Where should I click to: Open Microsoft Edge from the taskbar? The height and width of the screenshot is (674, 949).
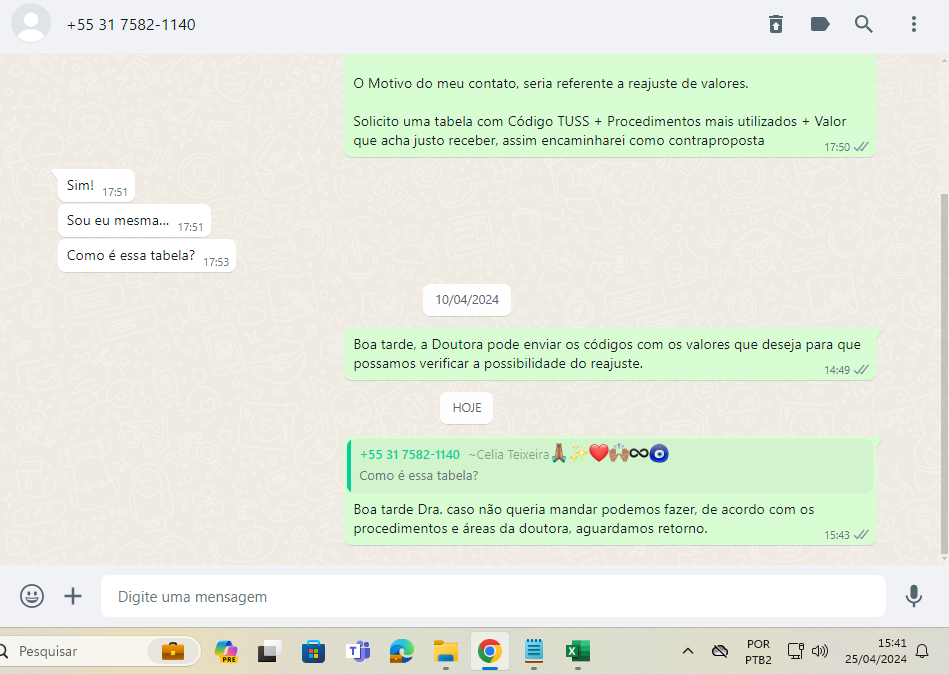tap(401, 651)
